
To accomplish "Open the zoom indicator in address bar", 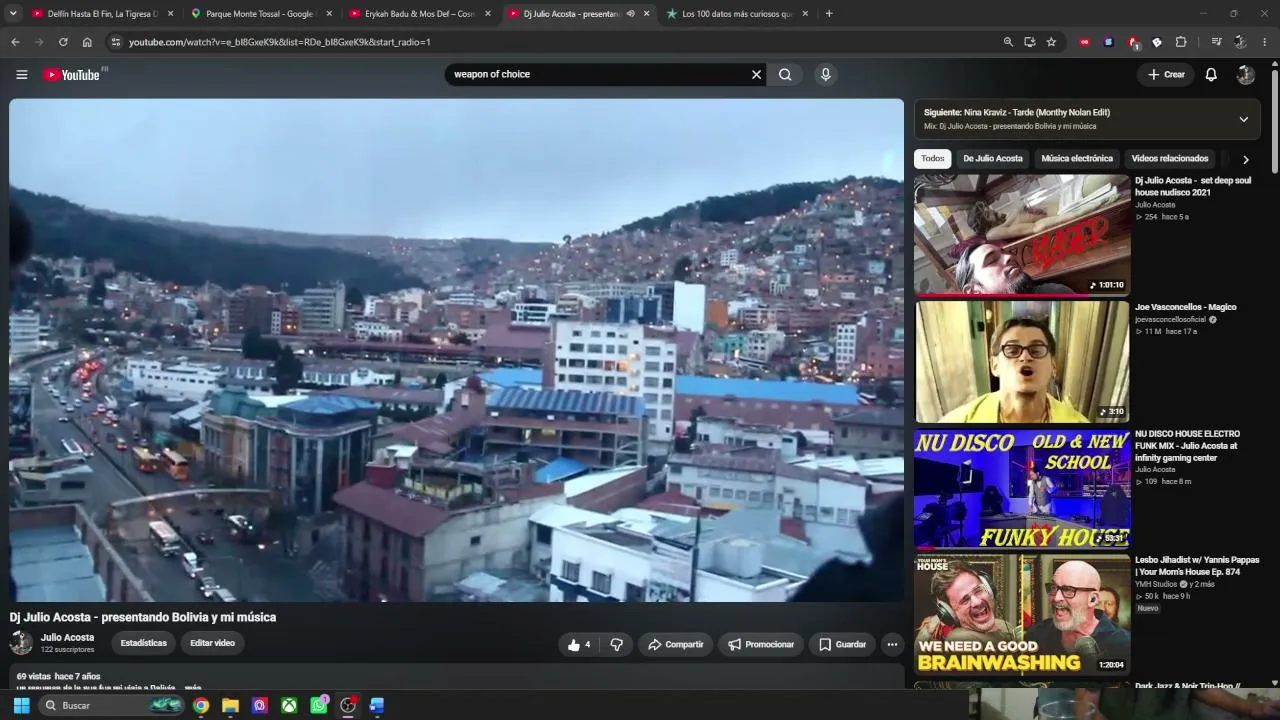I will (1008, 42).
